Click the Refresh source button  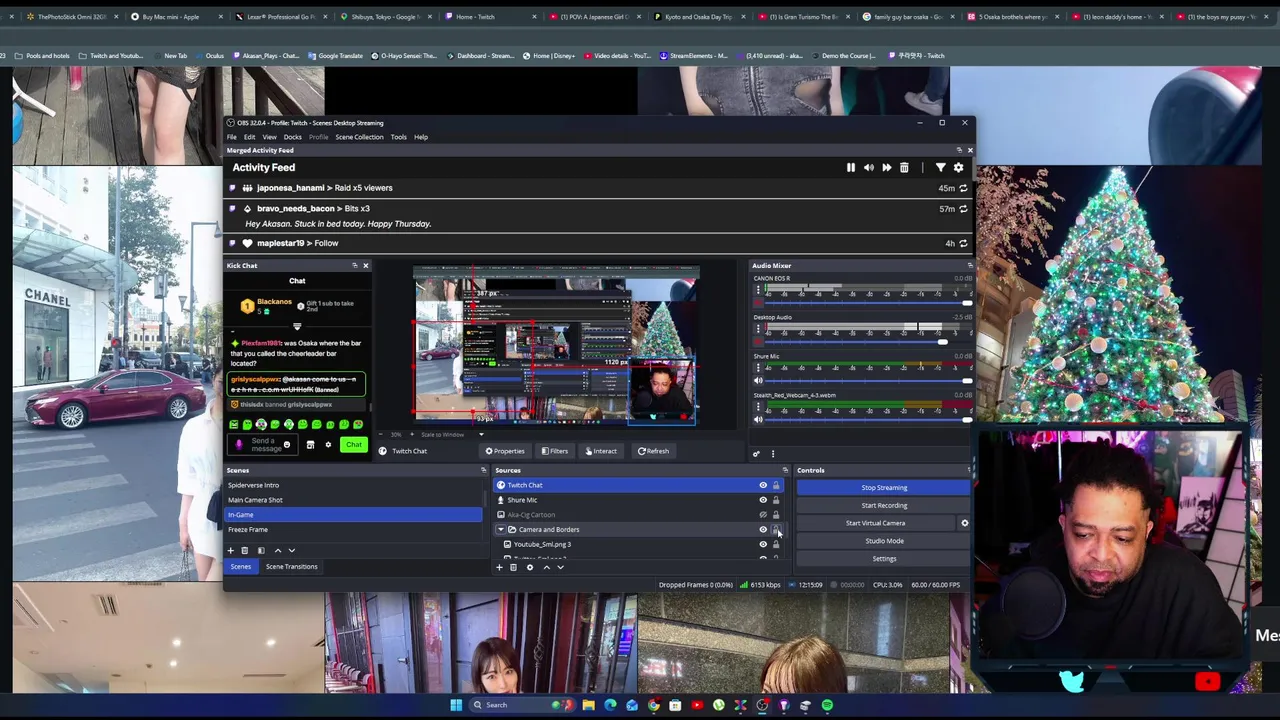[653, 451]
